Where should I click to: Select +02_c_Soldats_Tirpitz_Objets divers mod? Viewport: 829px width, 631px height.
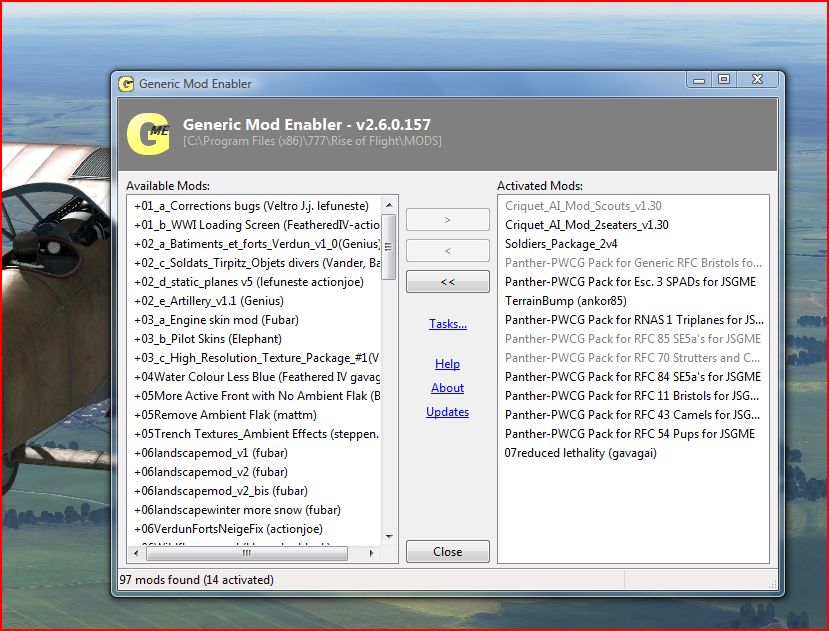(257, 263)
